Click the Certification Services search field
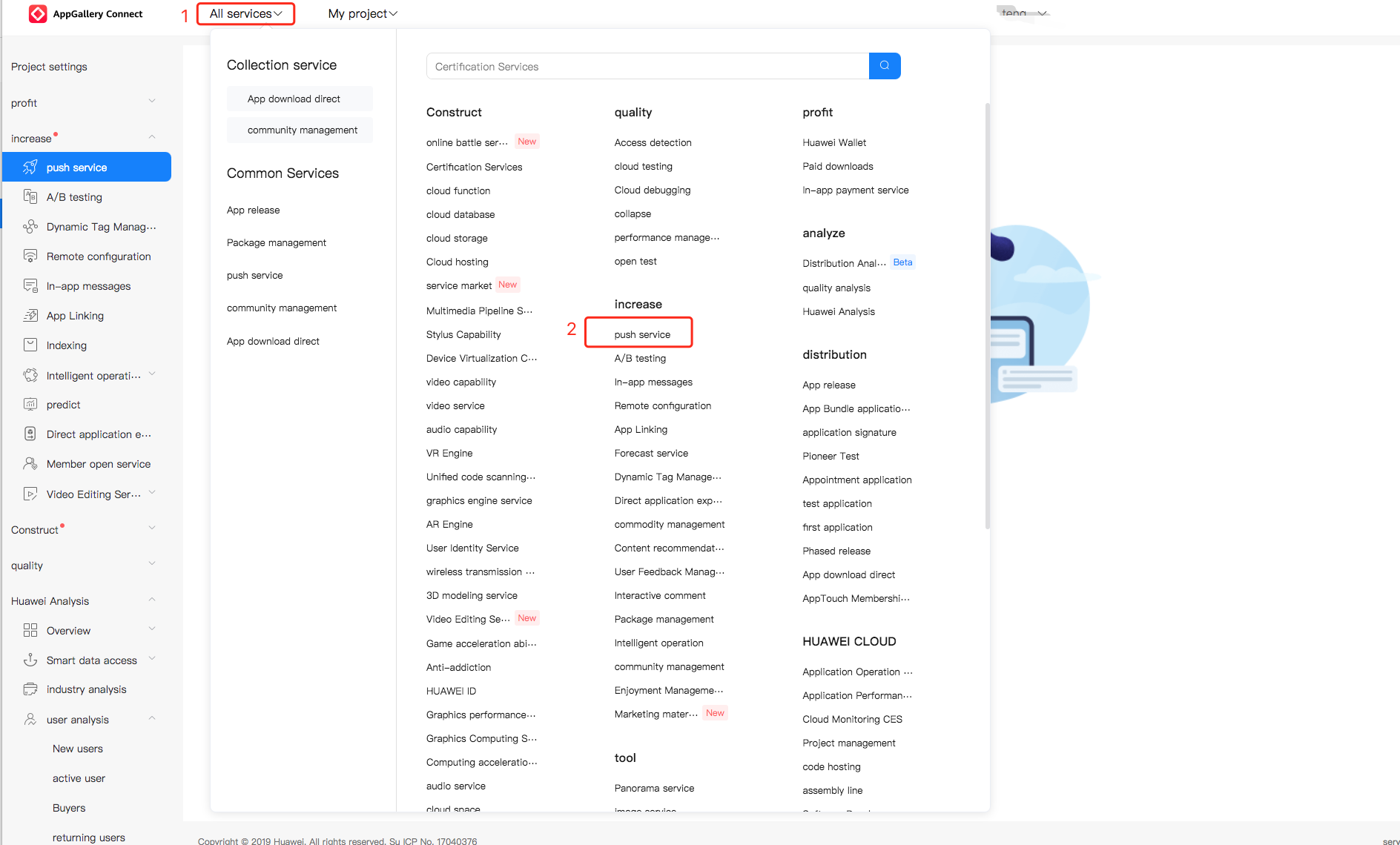This screenshot has width=1400, height=845. pos(647,66)
